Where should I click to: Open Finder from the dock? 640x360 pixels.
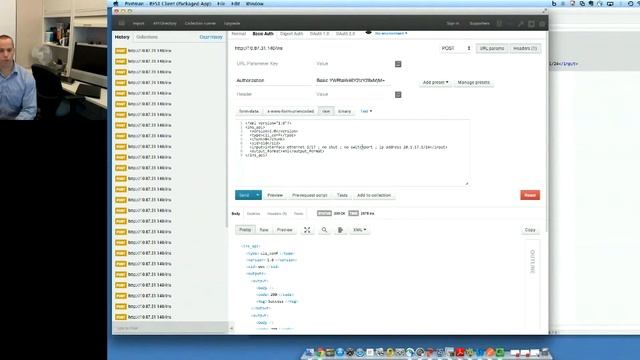[x=309, y=352]
